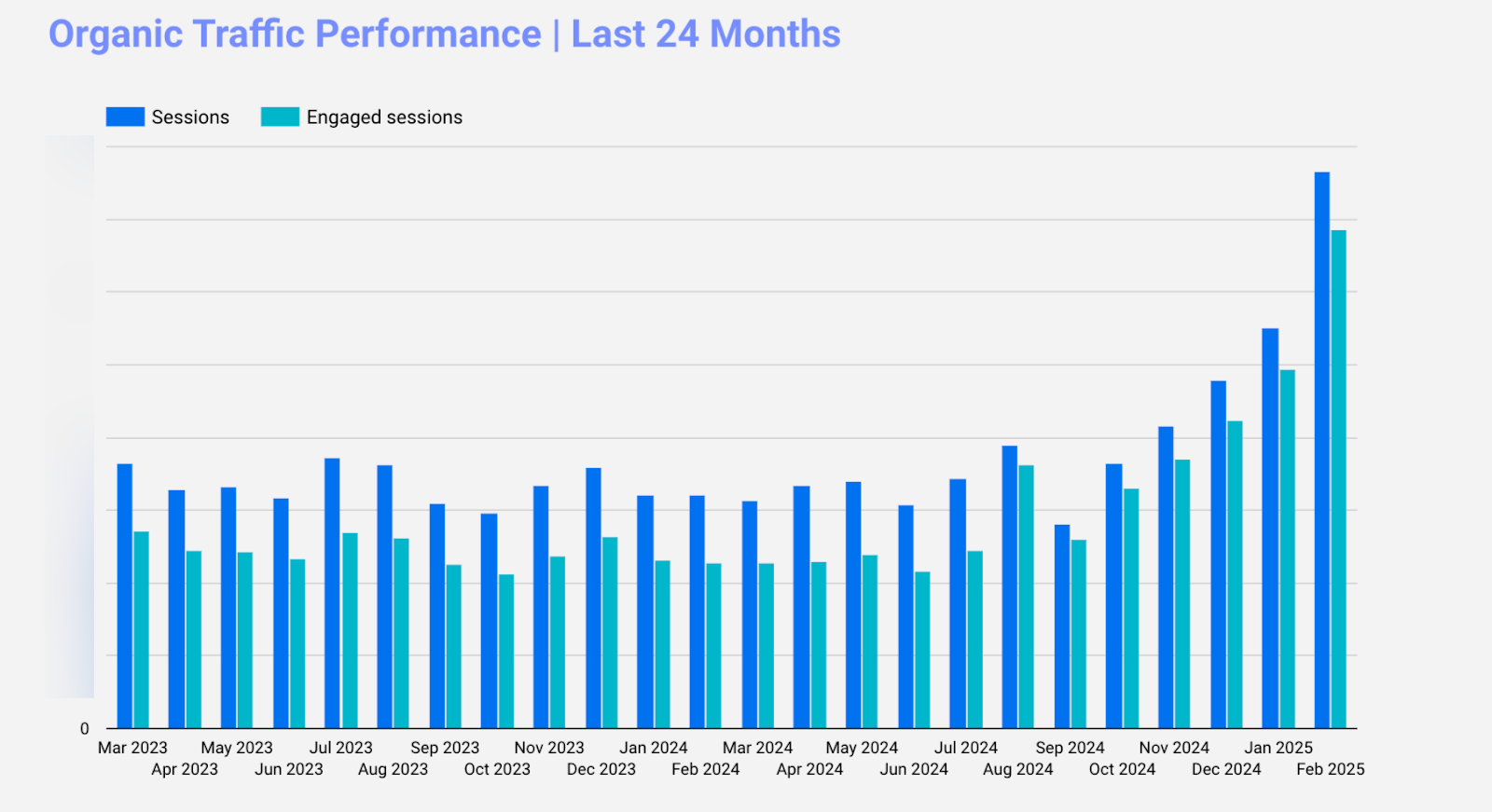The width and height of the screenshot is (1492, 812).
Task: Click the Jun 2024 teal Engaged sessions bar
Action: pos(922,650)
